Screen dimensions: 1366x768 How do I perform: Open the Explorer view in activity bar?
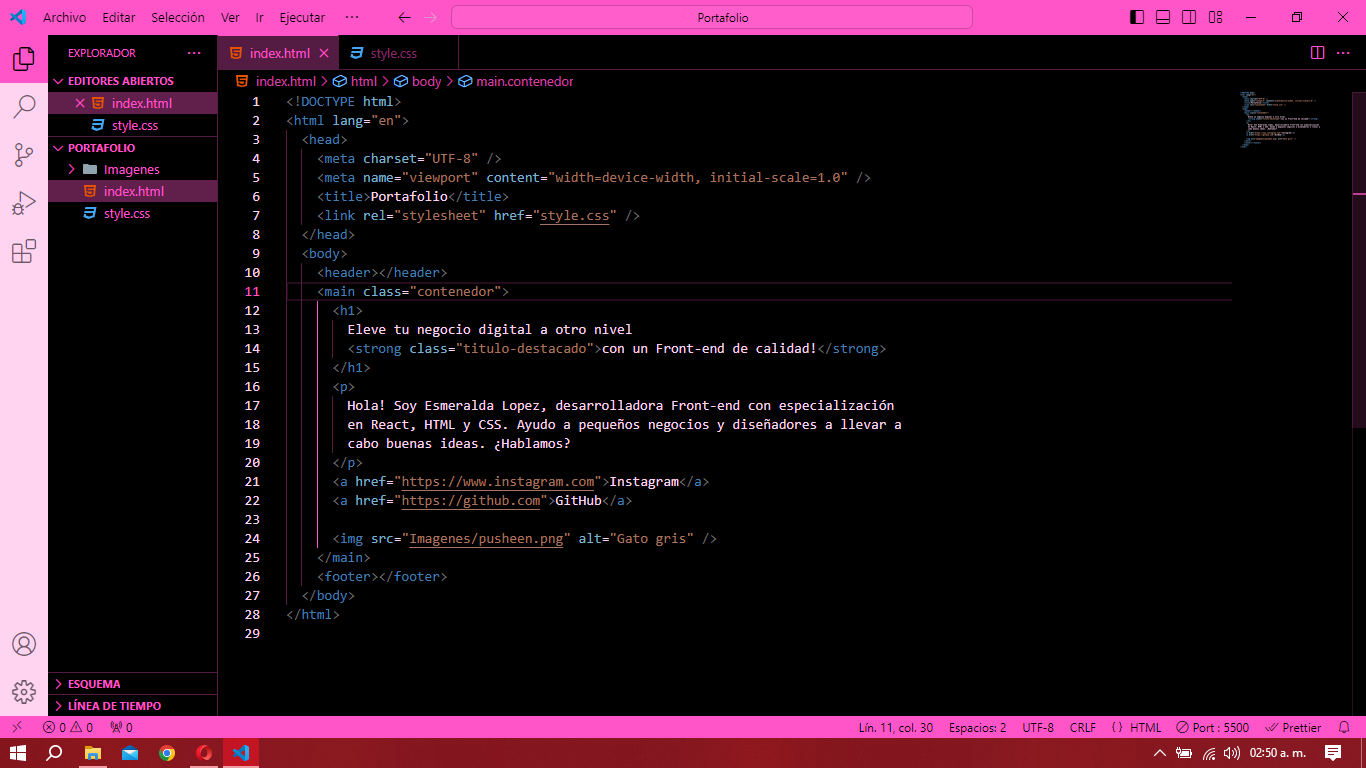[24, 59]
